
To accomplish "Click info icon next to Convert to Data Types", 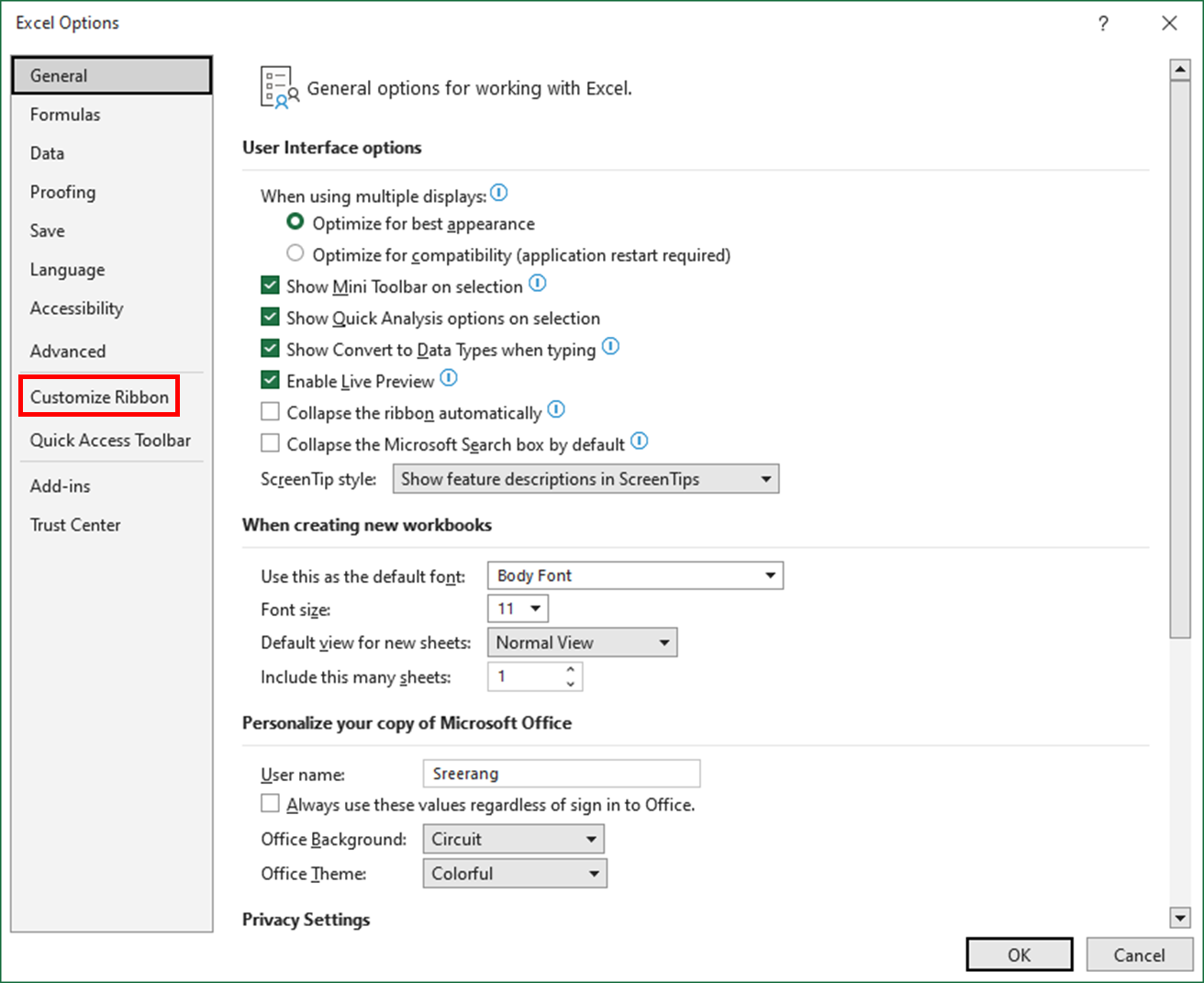I will coord(610,347).
